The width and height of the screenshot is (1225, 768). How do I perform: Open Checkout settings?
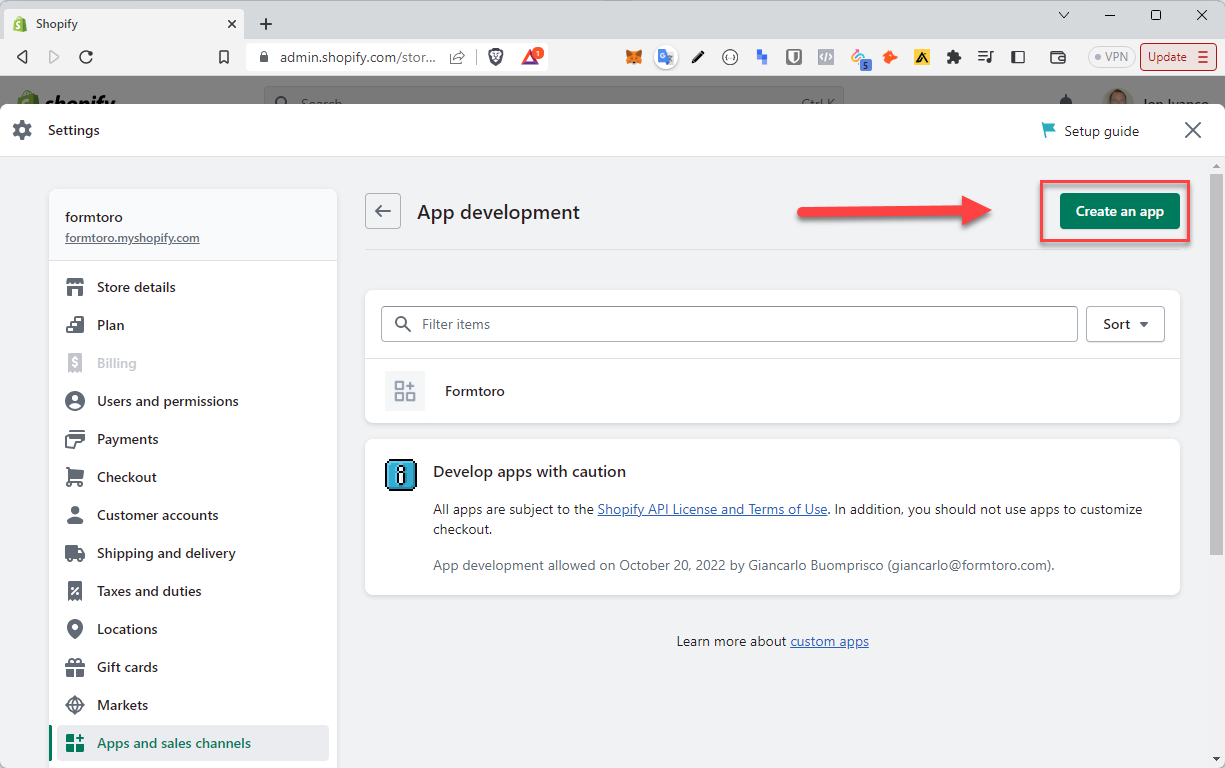pos(193,477)
